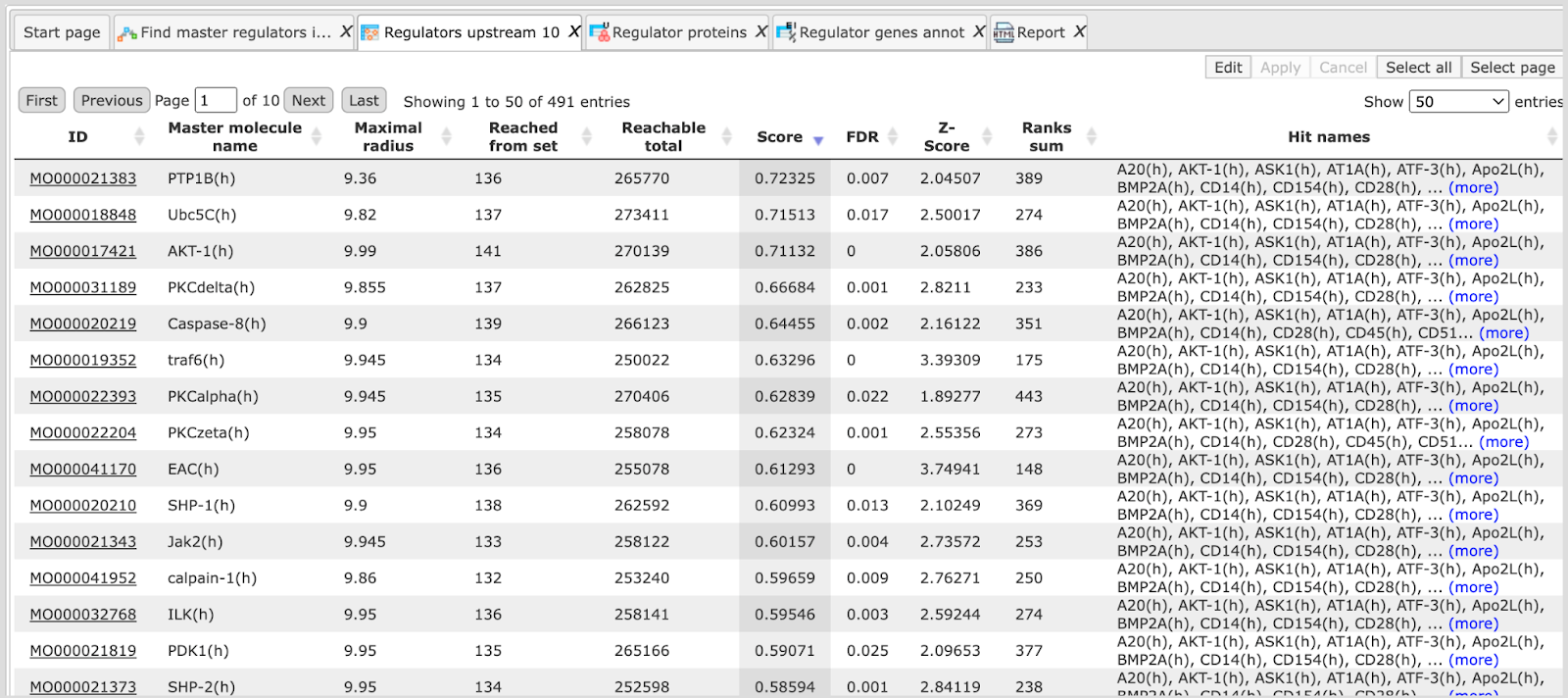Click the Regulator genes annot tab icon
The height and width of the screenshot is (698, 1568).
coord(786,33)
